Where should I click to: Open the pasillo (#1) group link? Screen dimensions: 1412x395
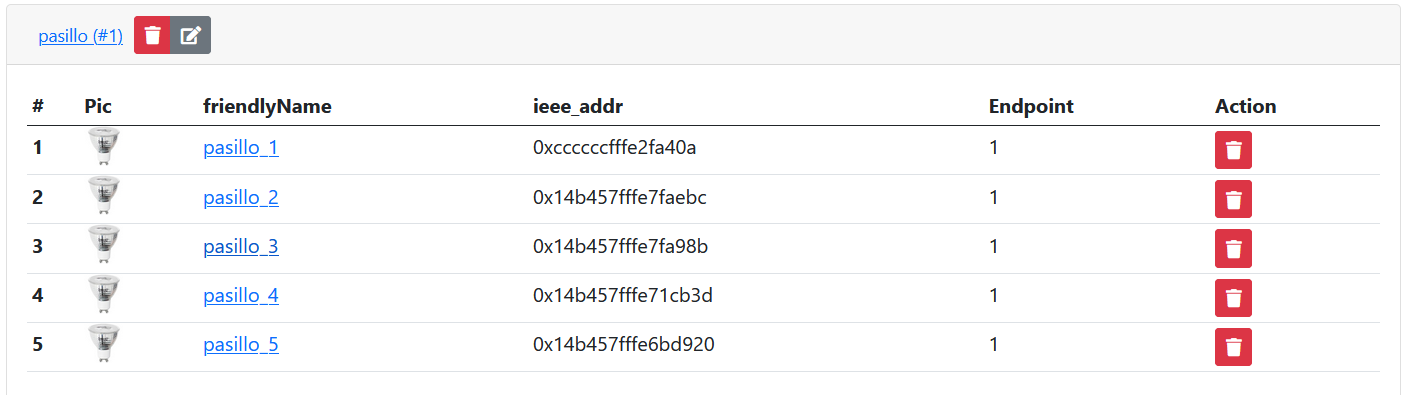[80, 36]
